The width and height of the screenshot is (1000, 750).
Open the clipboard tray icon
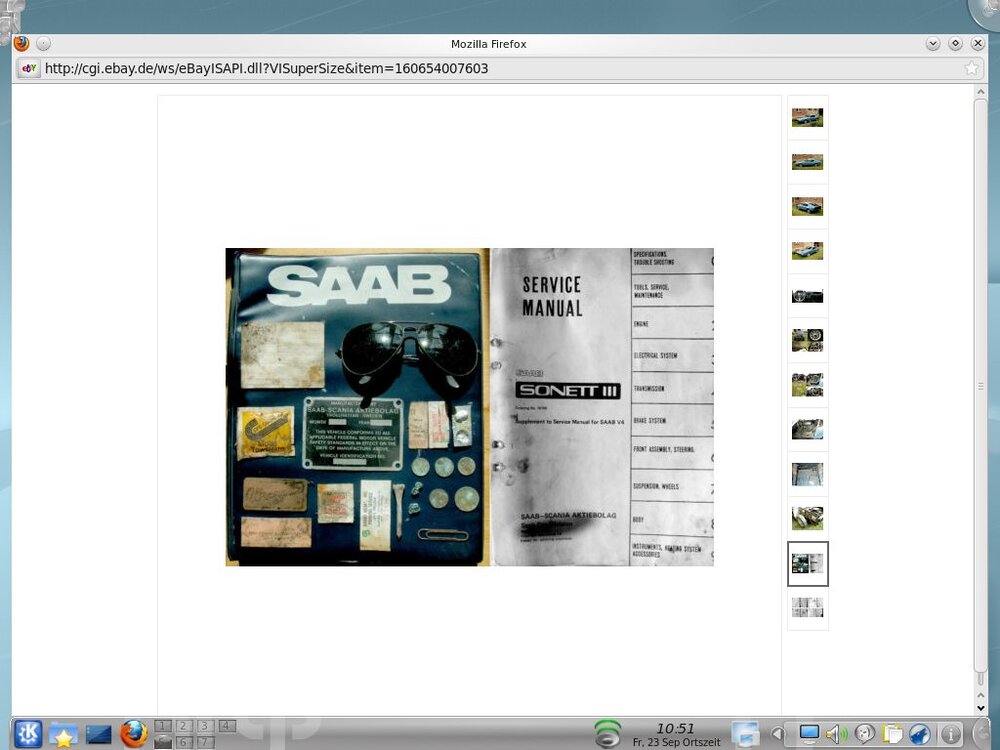pos(893,734)
